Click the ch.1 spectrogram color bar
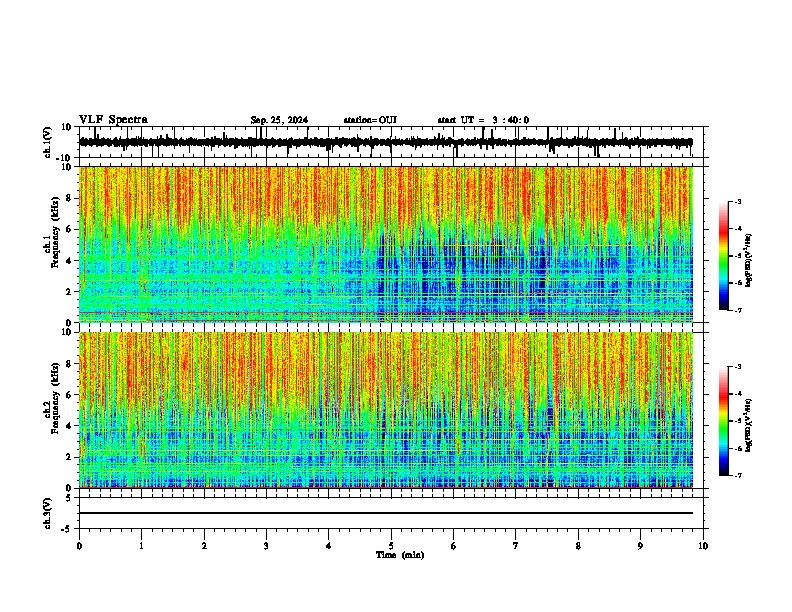792x612 pixels. pos(724,256)
